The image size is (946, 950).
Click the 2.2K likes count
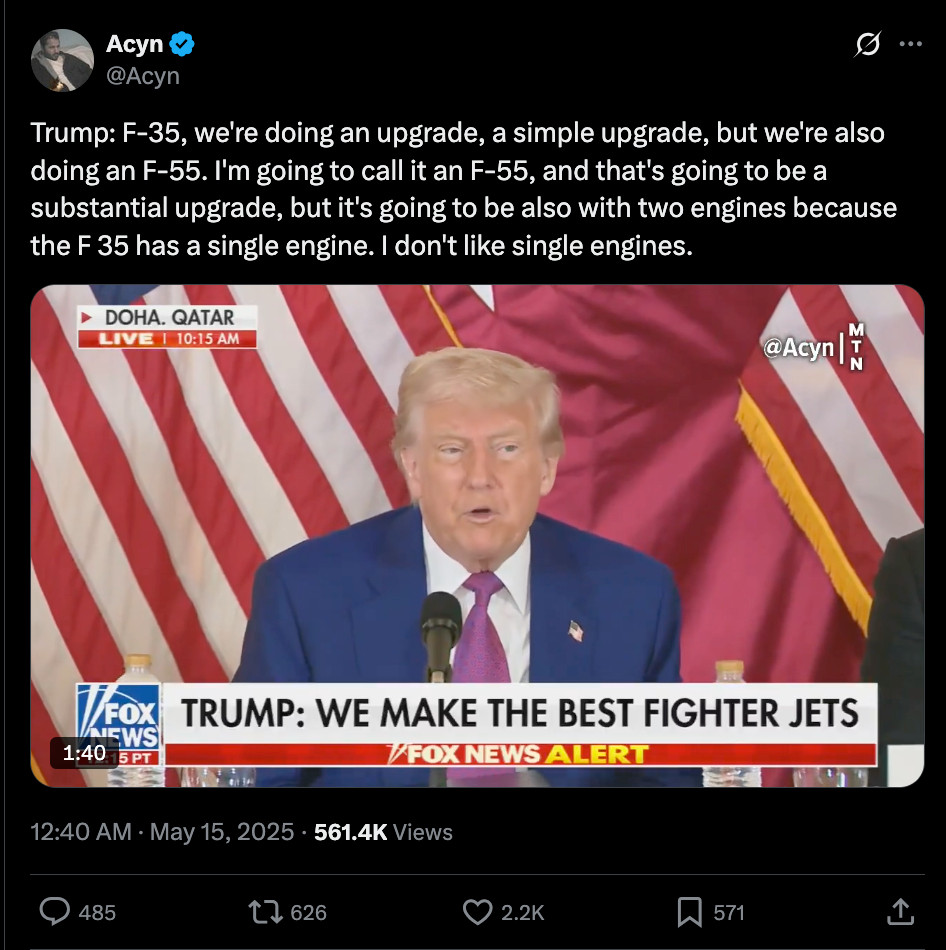[522, 912]
